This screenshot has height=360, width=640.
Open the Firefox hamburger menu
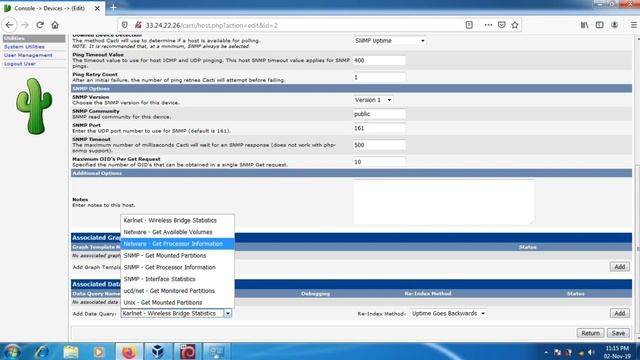633,25
